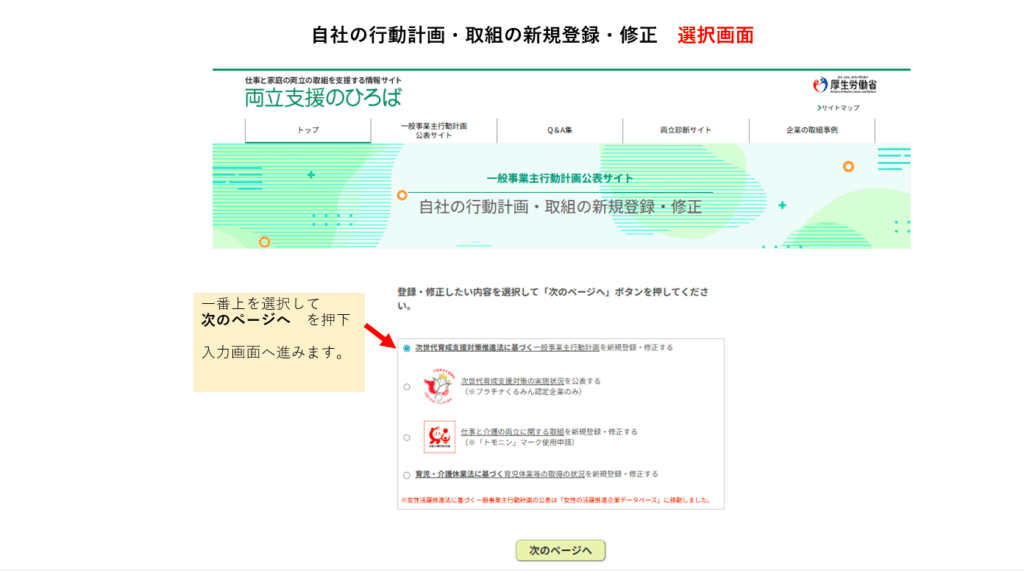Image resolution: width=1024 pixels, height=571 pixels.
Task: Open the サイトマップ link
Action: (841, 107)
